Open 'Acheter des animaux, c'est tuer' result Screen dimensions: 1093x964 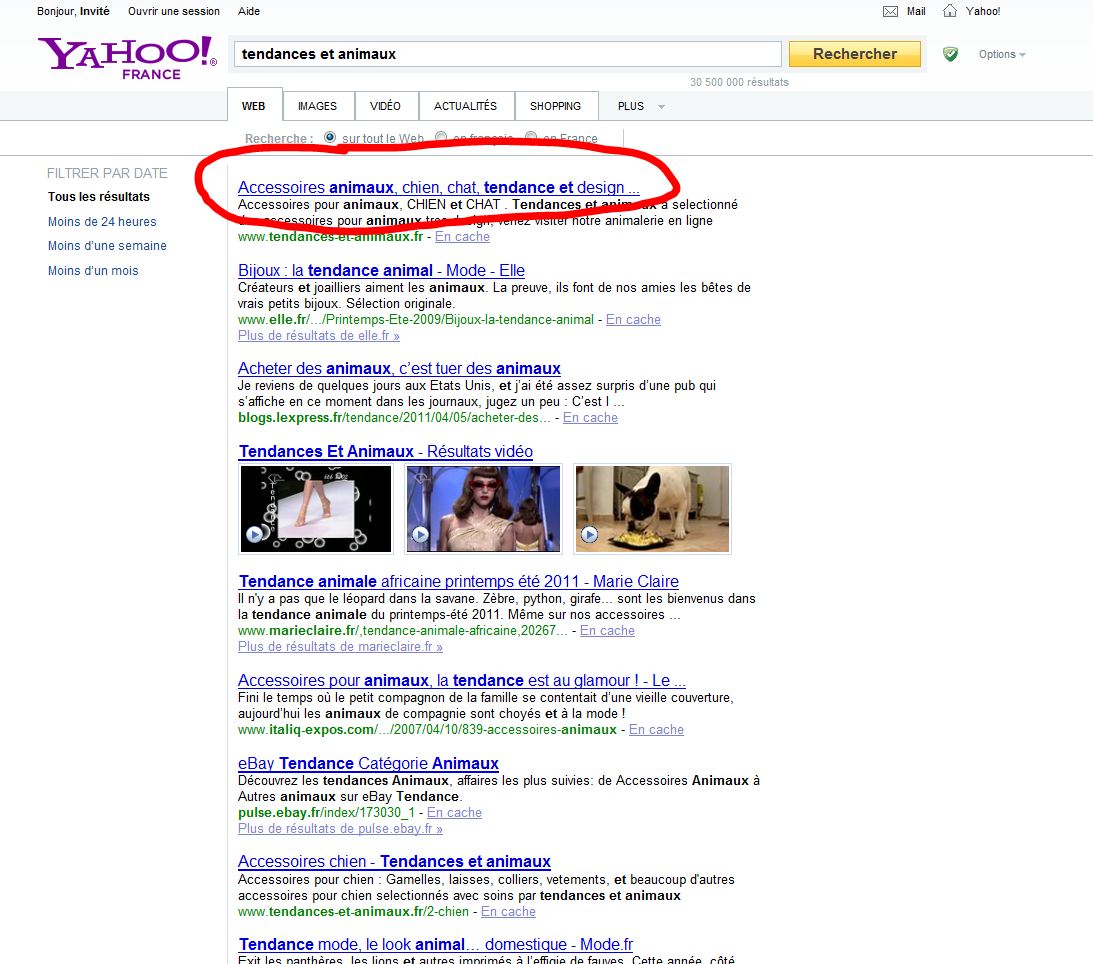399,368
